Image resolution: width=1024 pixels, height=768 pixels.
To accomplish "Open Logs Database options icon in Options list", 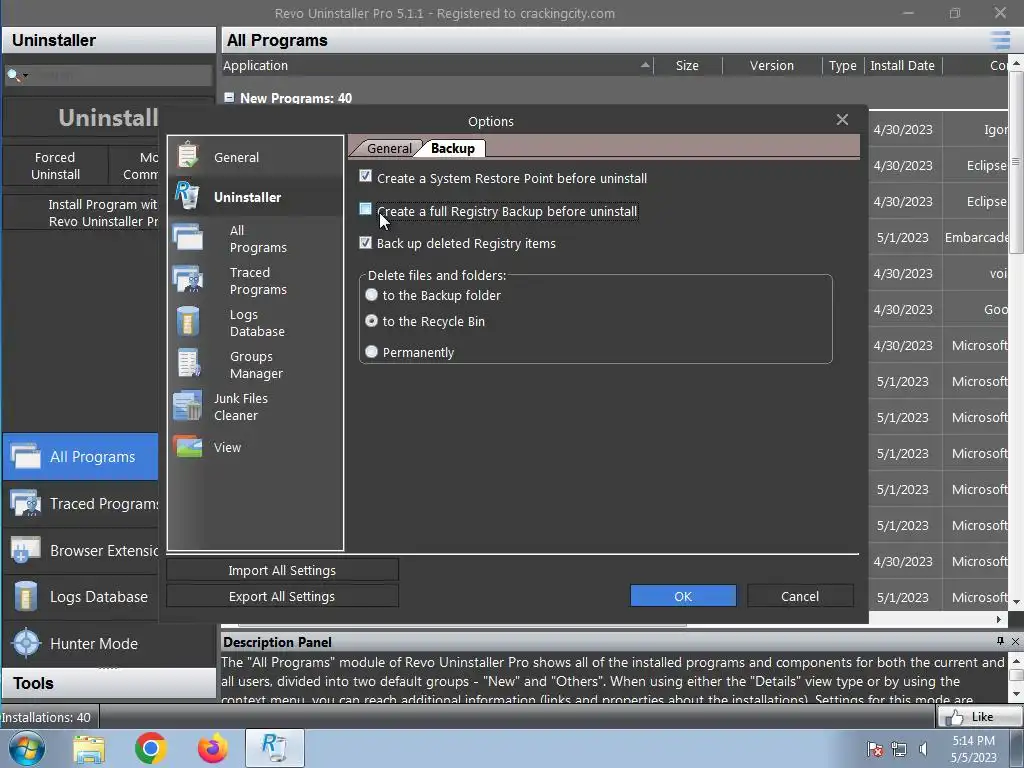I will point(188,321).
